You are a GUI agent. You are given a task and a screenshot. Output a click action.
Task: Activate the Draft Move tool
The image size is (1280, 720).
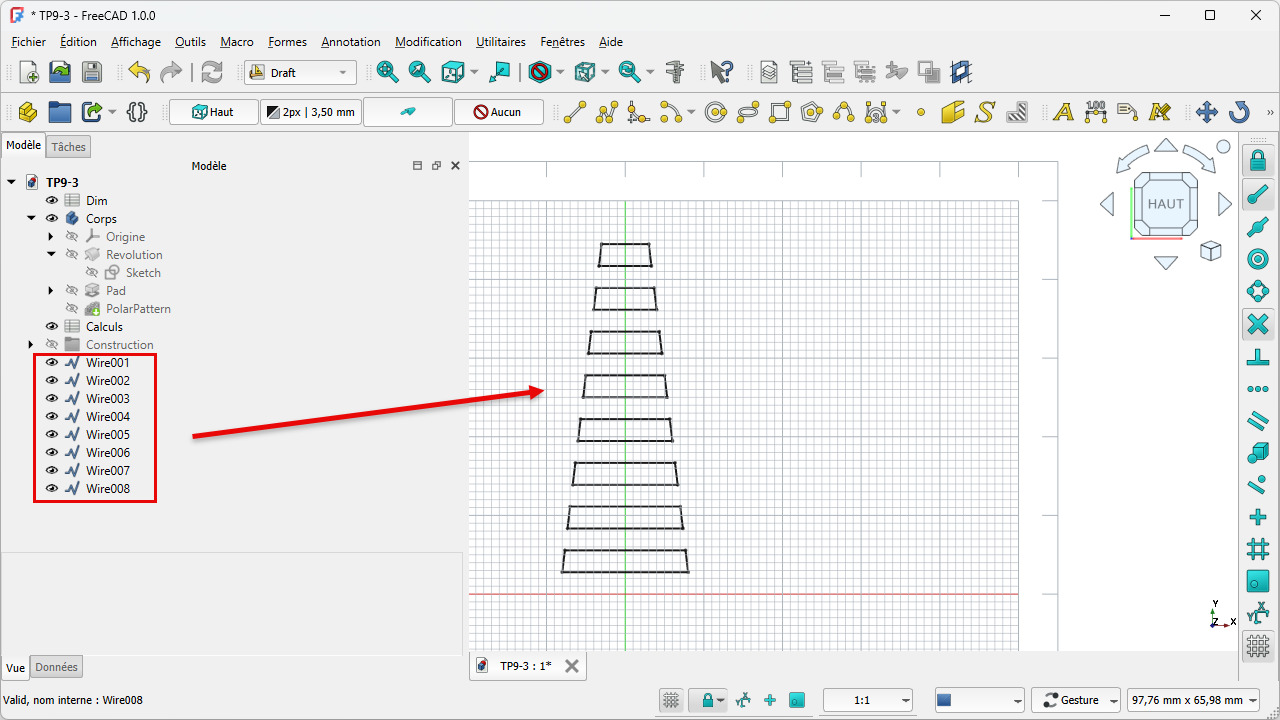pyautogui.click(x=1207, y=112)
